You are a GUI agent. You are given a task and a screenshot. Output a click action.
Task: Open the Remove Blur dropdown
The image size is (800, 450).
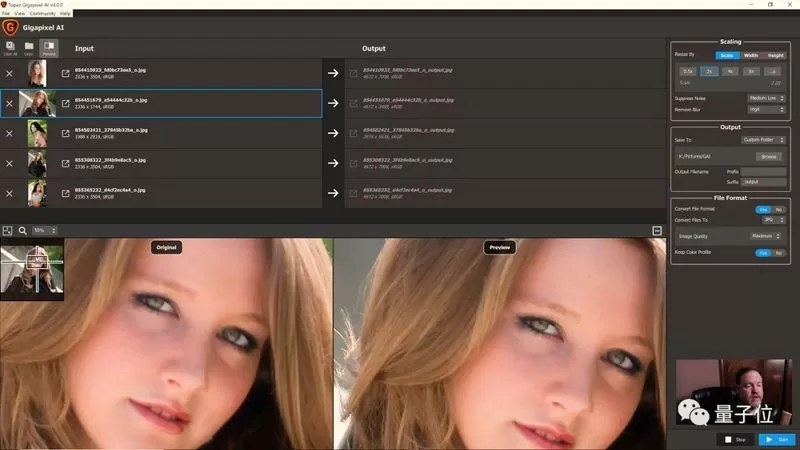[x=766, y=109]
